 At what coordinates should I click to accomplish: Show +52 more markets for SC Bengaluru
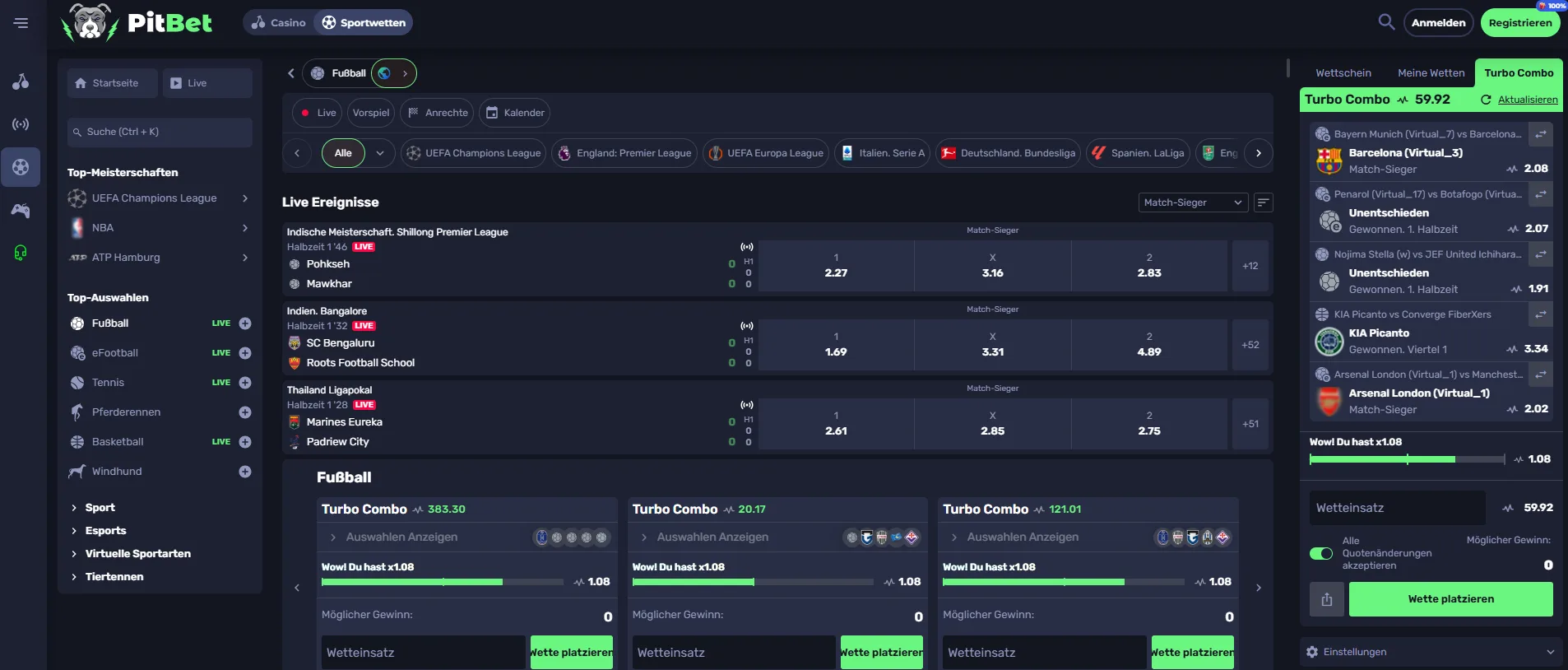coord(1250,345)
